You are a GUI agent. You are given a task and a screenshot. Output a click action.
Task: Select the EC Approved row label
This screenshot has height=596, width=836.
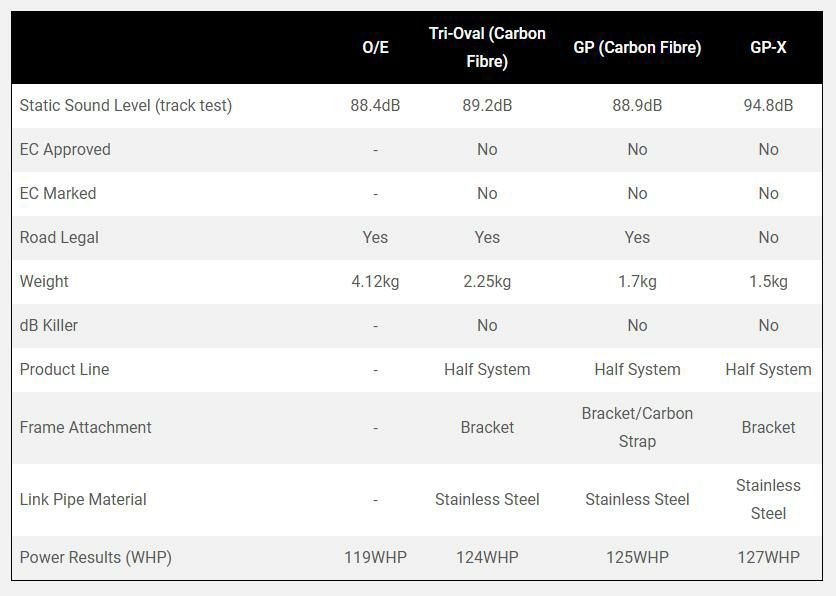[65, 149]
